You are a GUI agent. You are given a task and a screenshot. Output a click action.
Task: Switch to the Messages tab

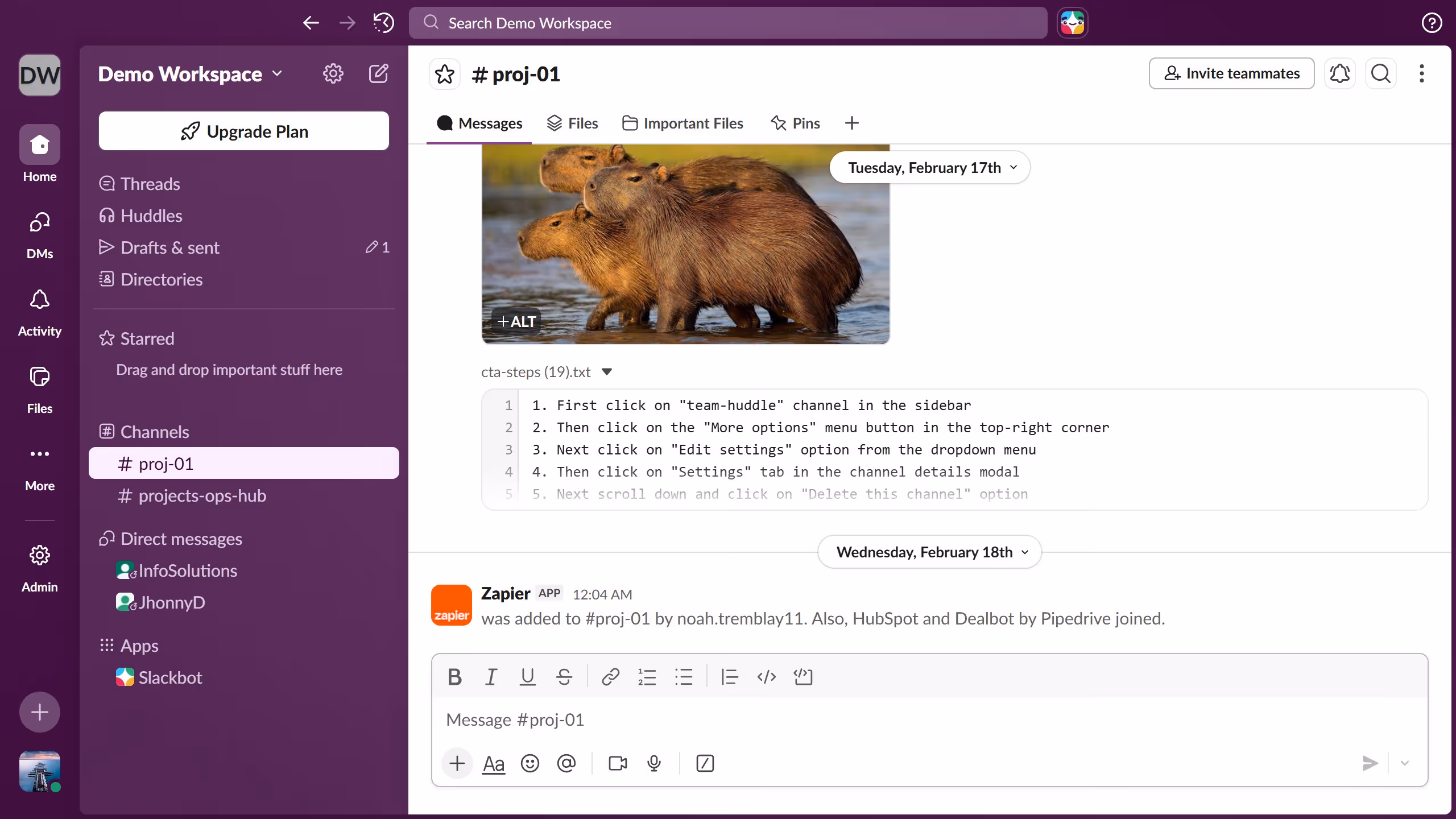tap(479, 123)
